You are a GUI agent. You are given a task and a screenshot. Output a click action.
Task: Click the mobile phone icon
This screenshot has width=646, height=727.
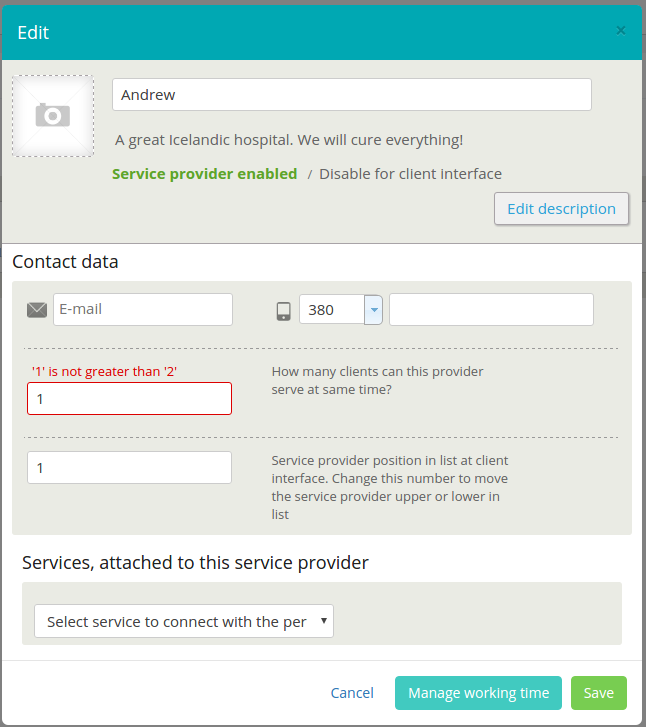(283, 311)
